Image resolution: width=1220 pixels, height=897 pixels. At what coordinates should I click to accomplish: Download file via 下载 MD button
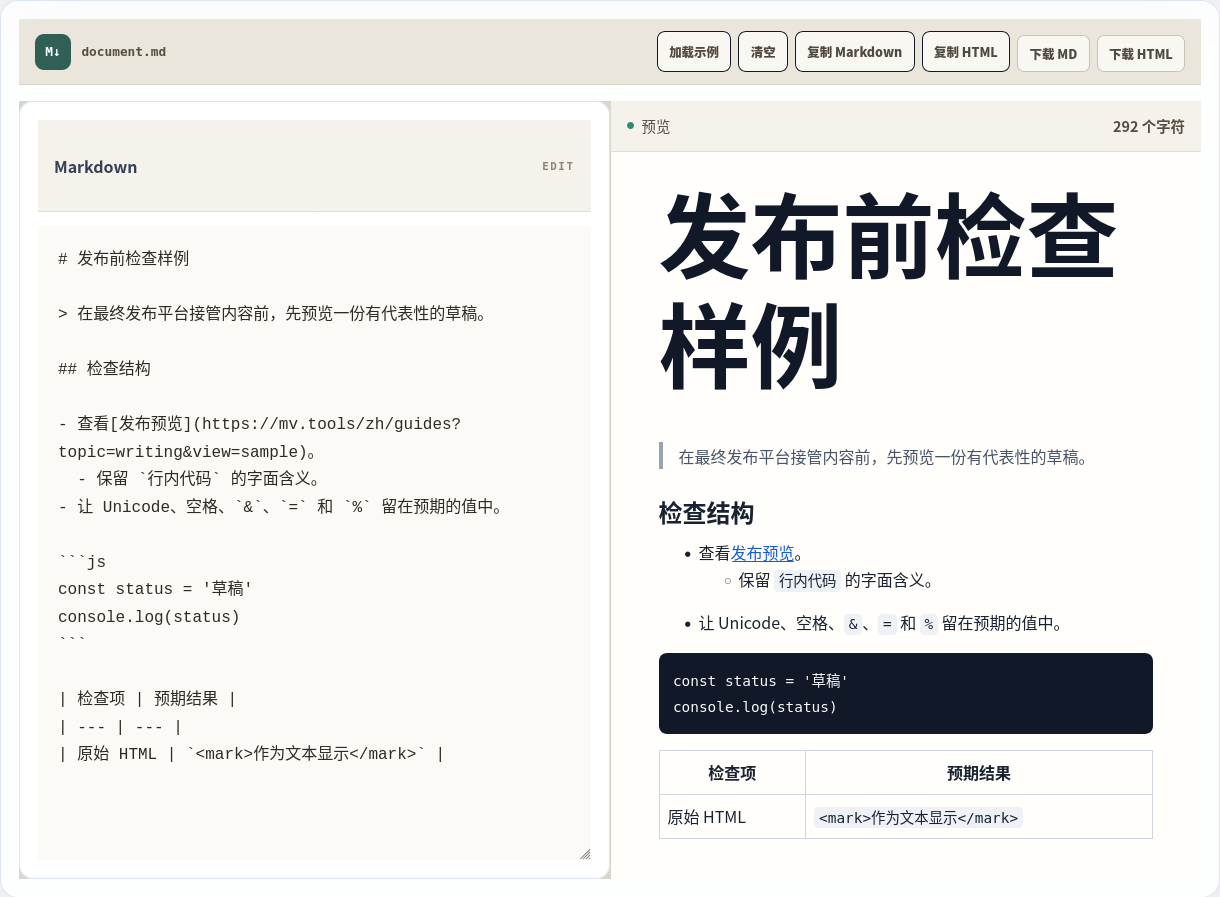(1053, 54)
